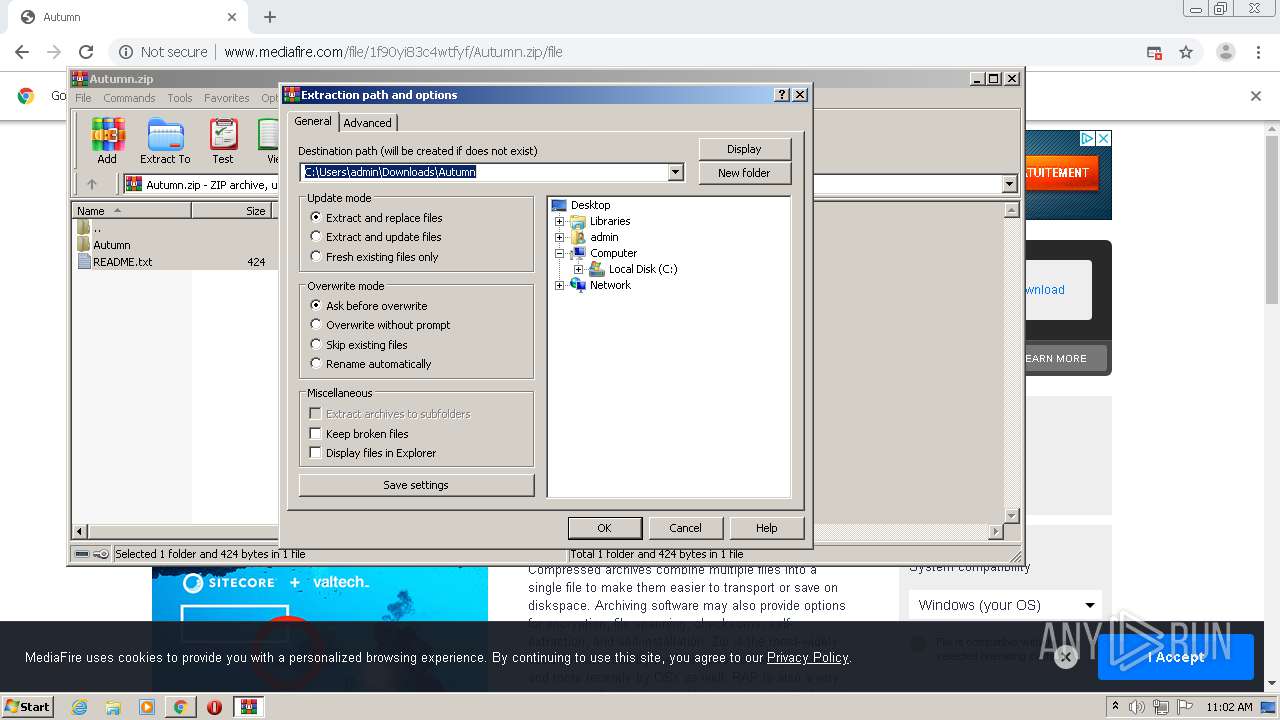Click the Opera taskbar icon

point(214,707)
